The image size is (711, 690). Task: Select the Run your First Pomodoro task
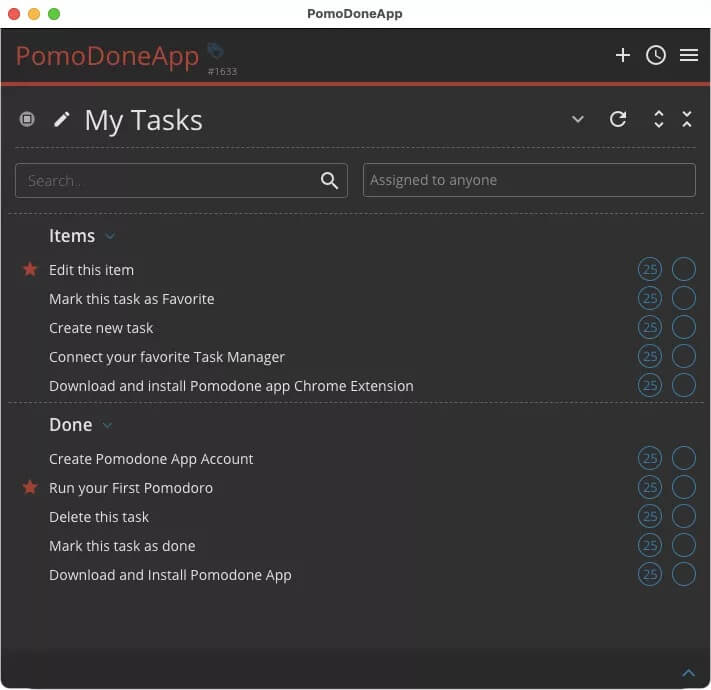[x=131, y=488]
